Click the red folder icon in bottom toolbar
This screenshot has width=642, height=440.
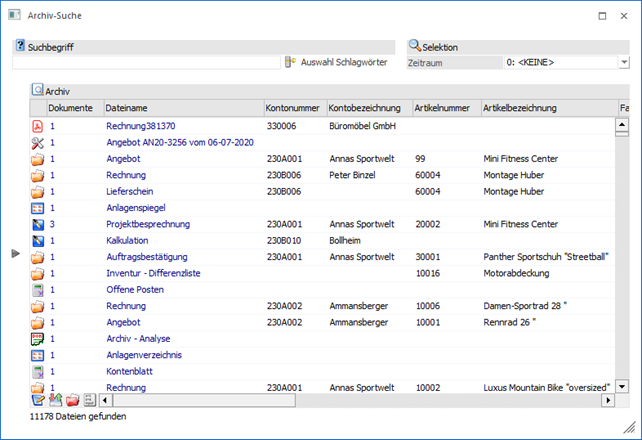click(x=71, y=401)
